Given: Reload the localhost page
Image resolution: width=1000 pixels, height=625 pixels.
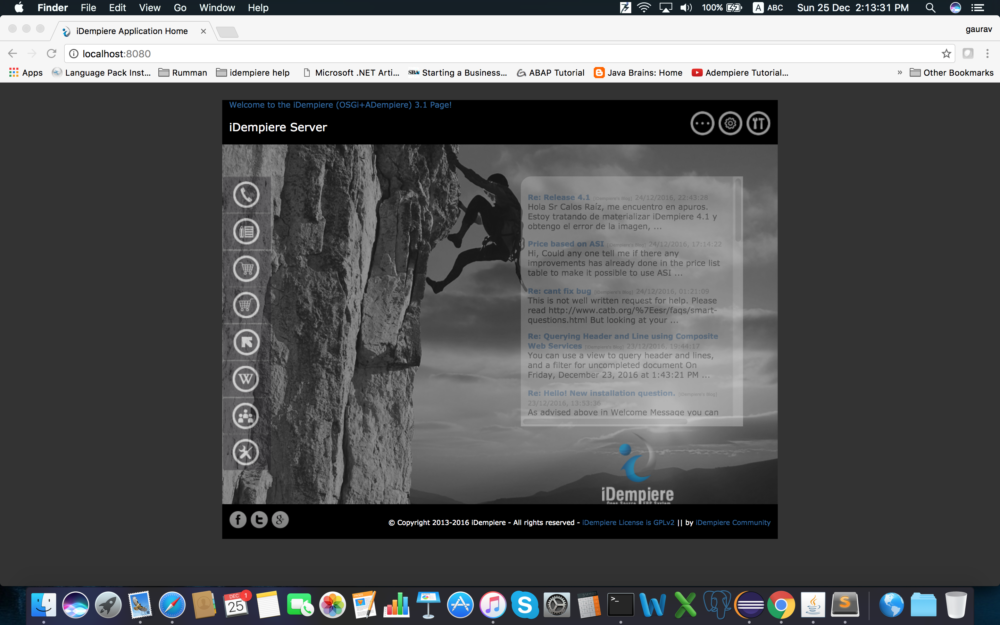Looking at the screenshot, I should click(52, 54).
